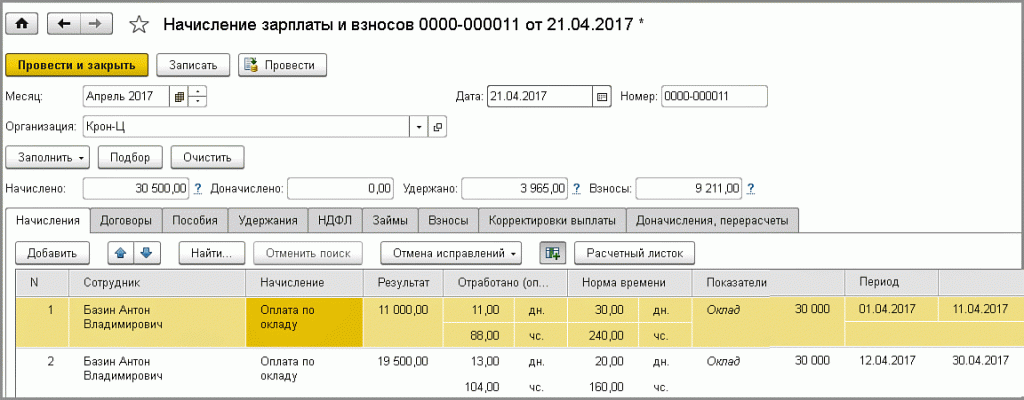
Task: Open the calendar picker for Дата field
Action: point(601,96)
